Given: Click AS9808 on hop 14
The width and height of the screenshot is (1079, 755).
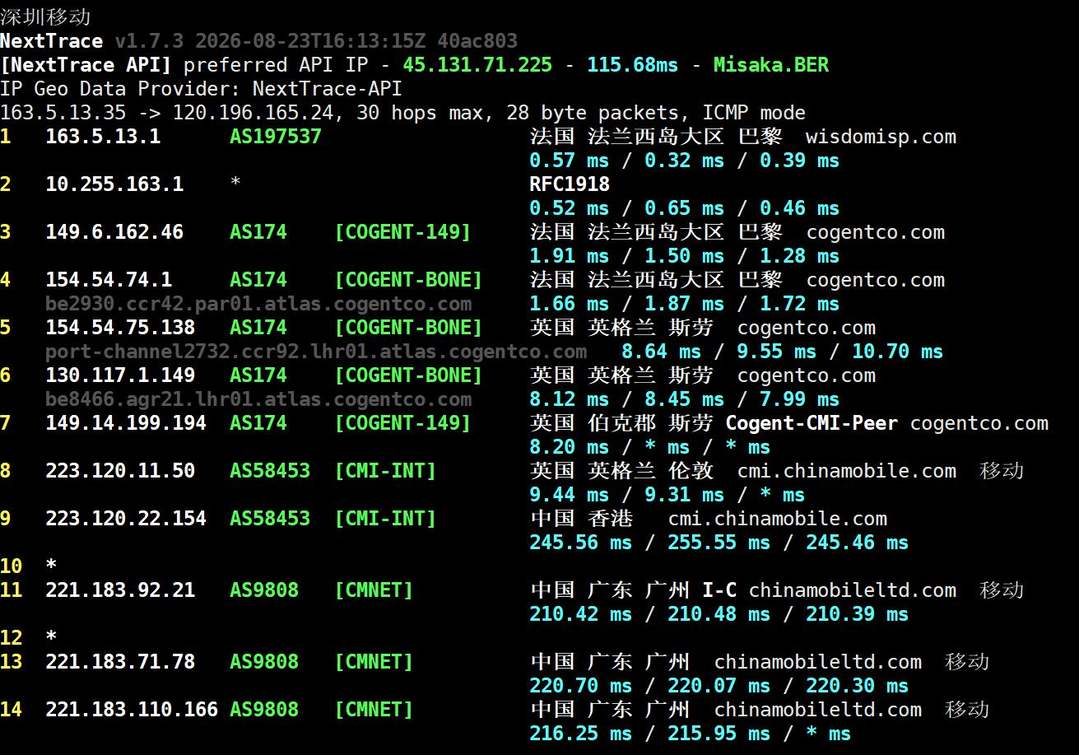Looking at the screenshot, I should coord(264,710).
